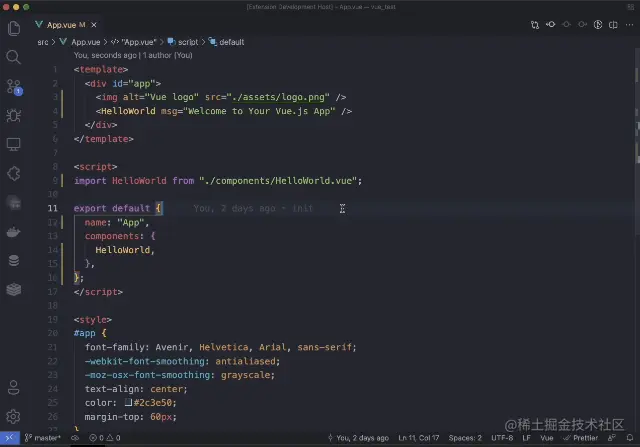Image resolution: width=640 pixels, height=447 pixels.
Task: Close the App.vue tab
Action: 94,25
